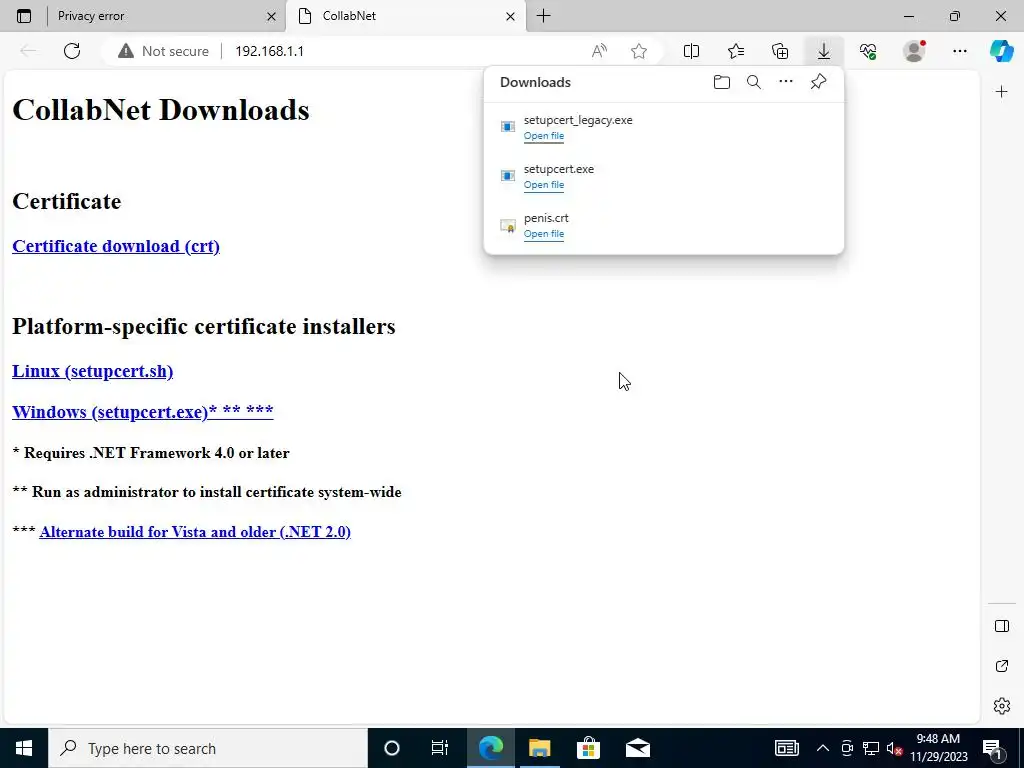Screen dimensions: 1024x768
Task: Open the notification center icon
Action: [992, 748]
